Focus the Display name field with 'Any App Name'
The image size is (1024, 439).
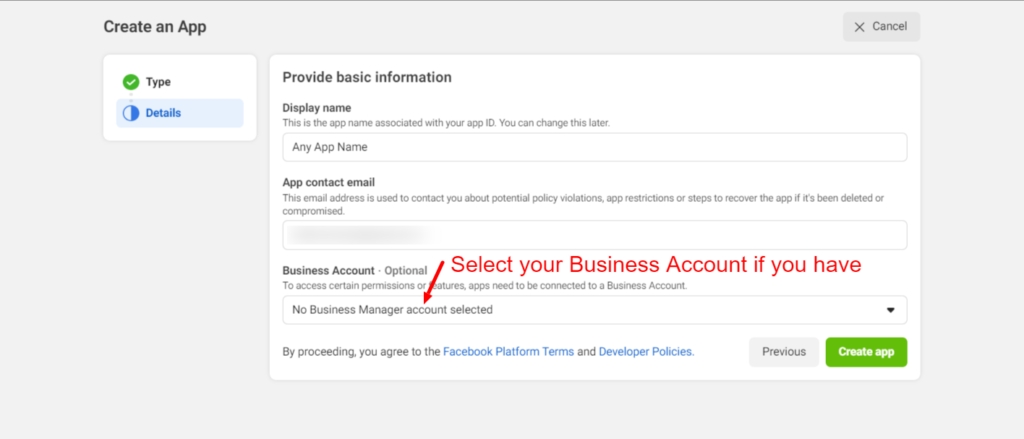(x=594, y=147)
